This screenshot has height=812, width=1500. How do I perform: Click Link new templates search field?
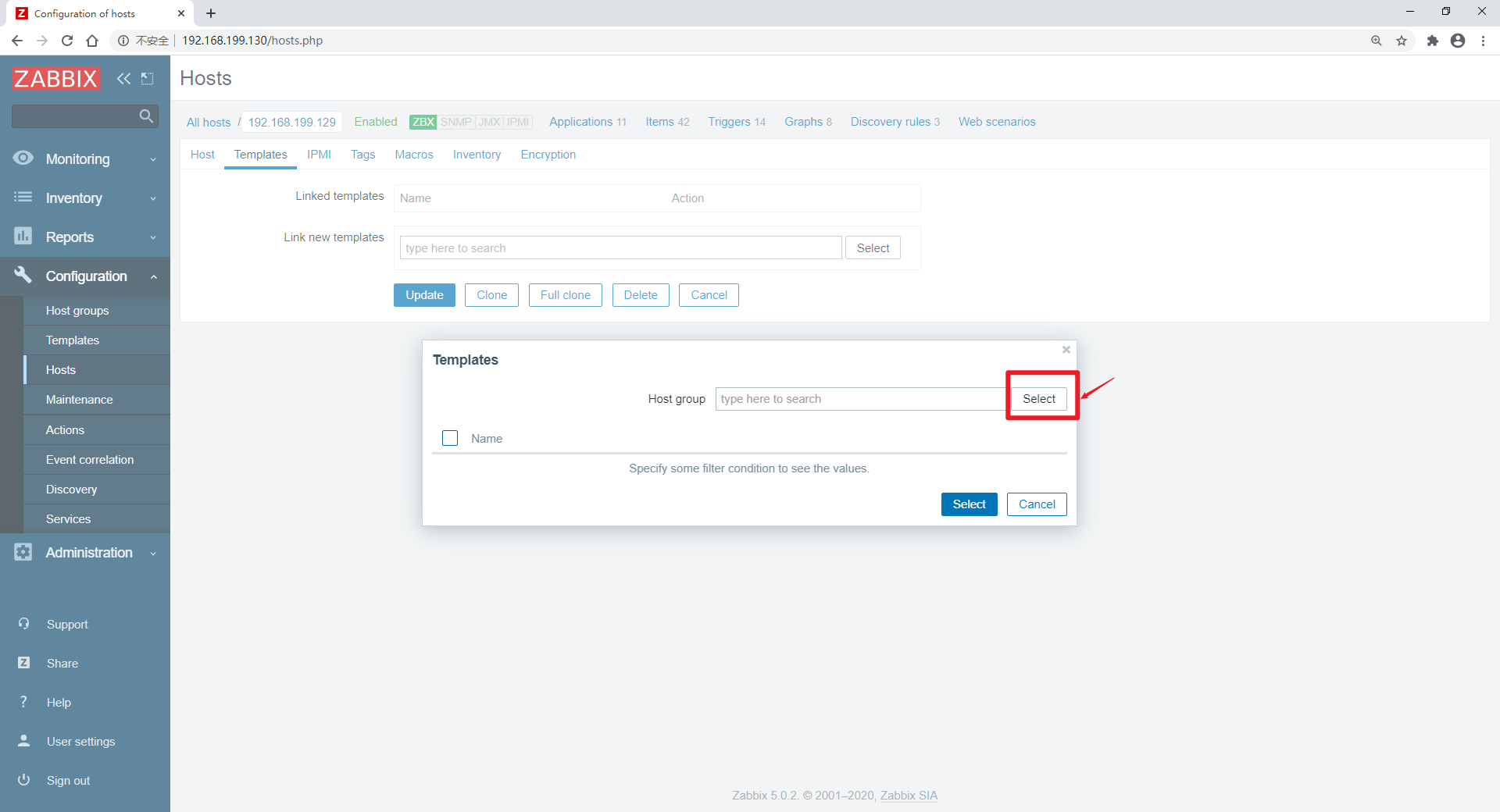click(621, 248)
